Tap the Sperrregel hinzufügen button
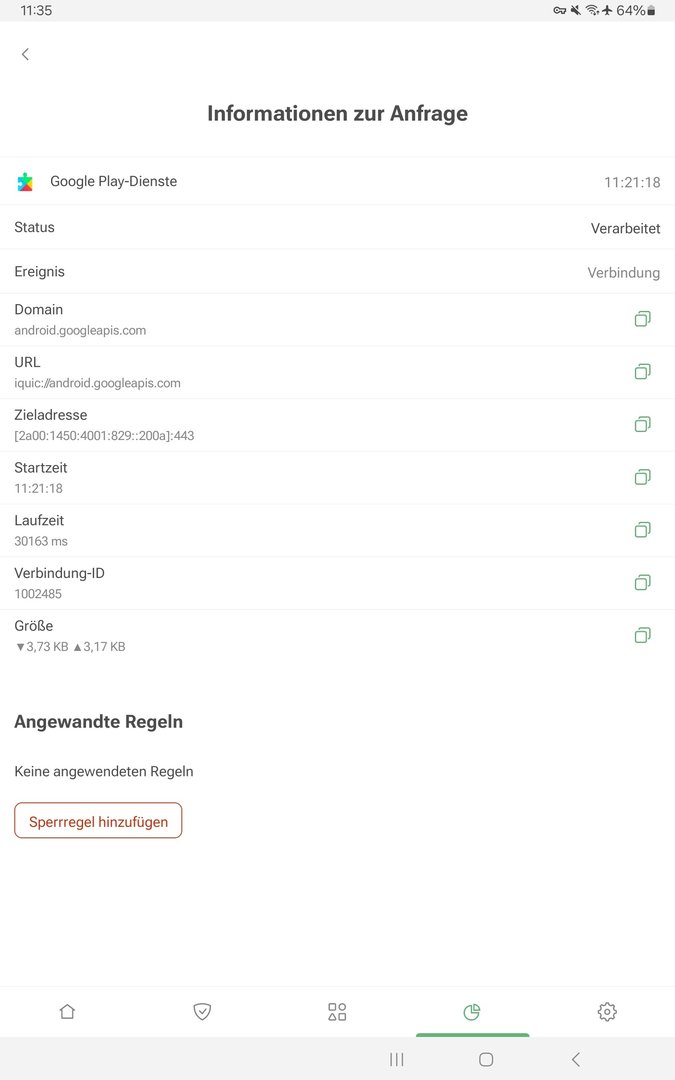 [x=98, y=821]
